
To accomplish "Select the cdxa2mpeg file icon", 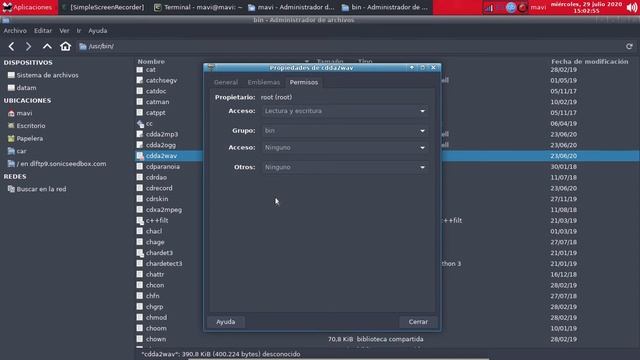I will point(140,210).
